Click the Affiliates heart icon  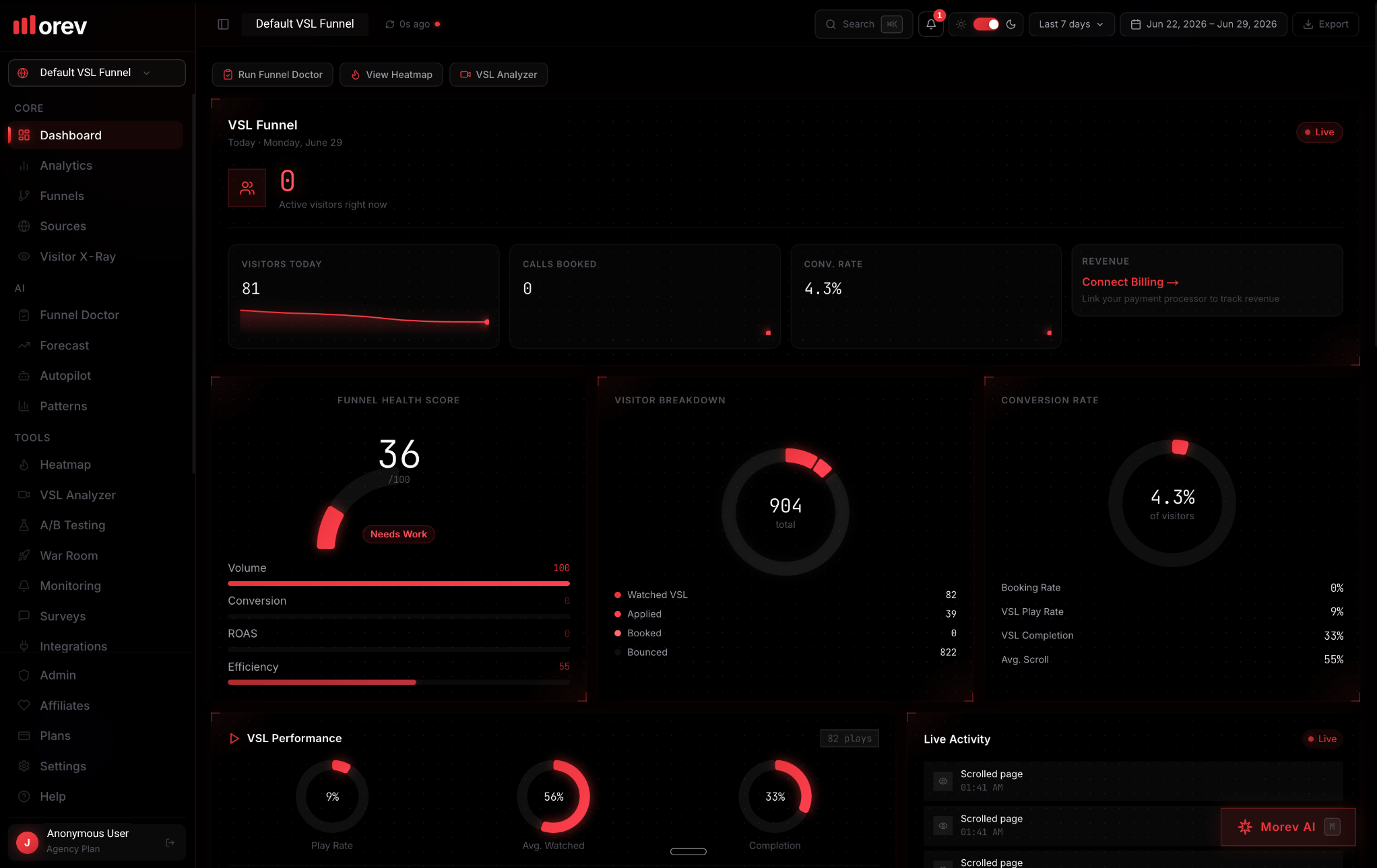(x=24, y=706)
